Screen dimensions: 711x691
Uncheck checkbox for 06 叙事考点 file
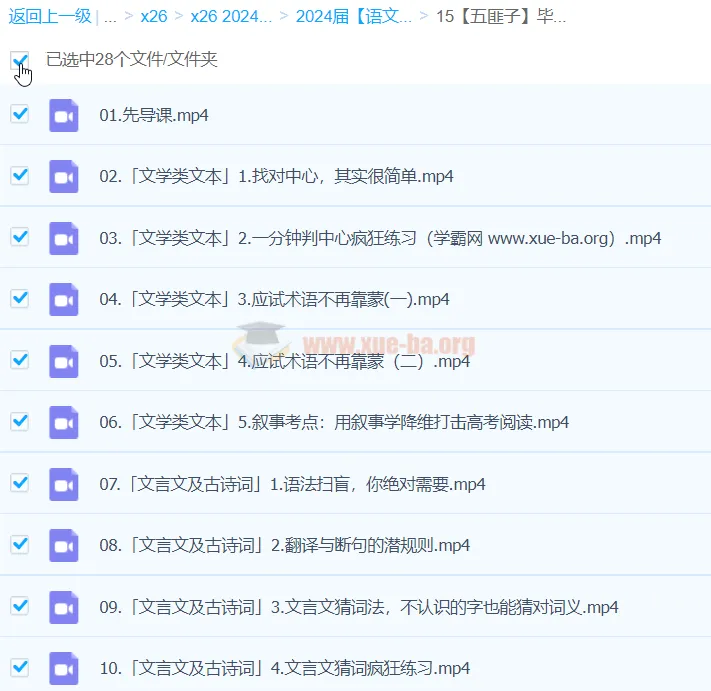coord(19,421)
